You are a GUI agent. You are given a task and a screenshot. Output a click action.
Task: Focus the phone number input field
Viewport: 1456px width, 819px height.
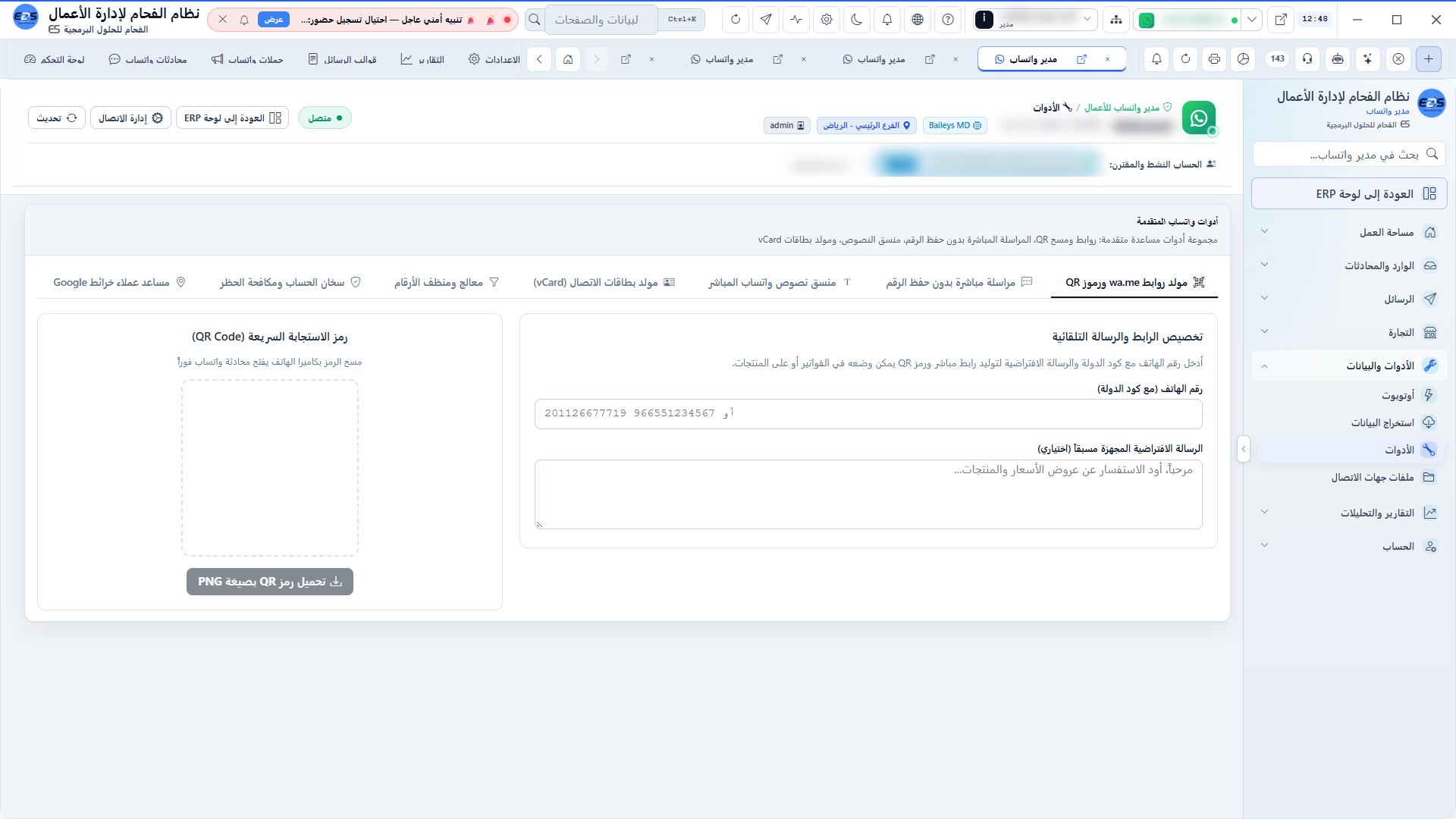tap(868, 413)
